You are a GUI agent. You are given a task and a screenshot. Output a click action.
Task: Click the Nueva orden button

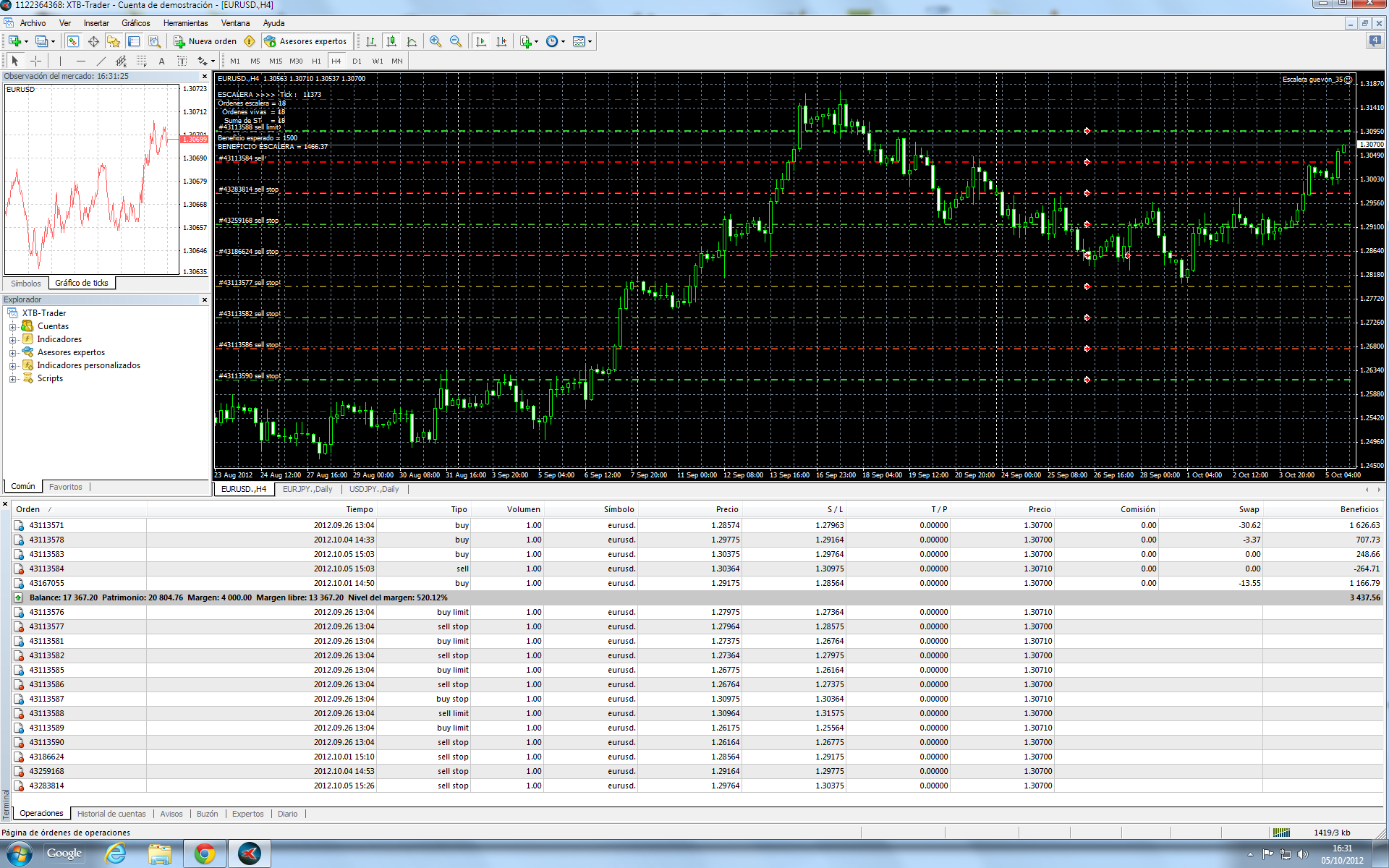click(x=205, y=41)
